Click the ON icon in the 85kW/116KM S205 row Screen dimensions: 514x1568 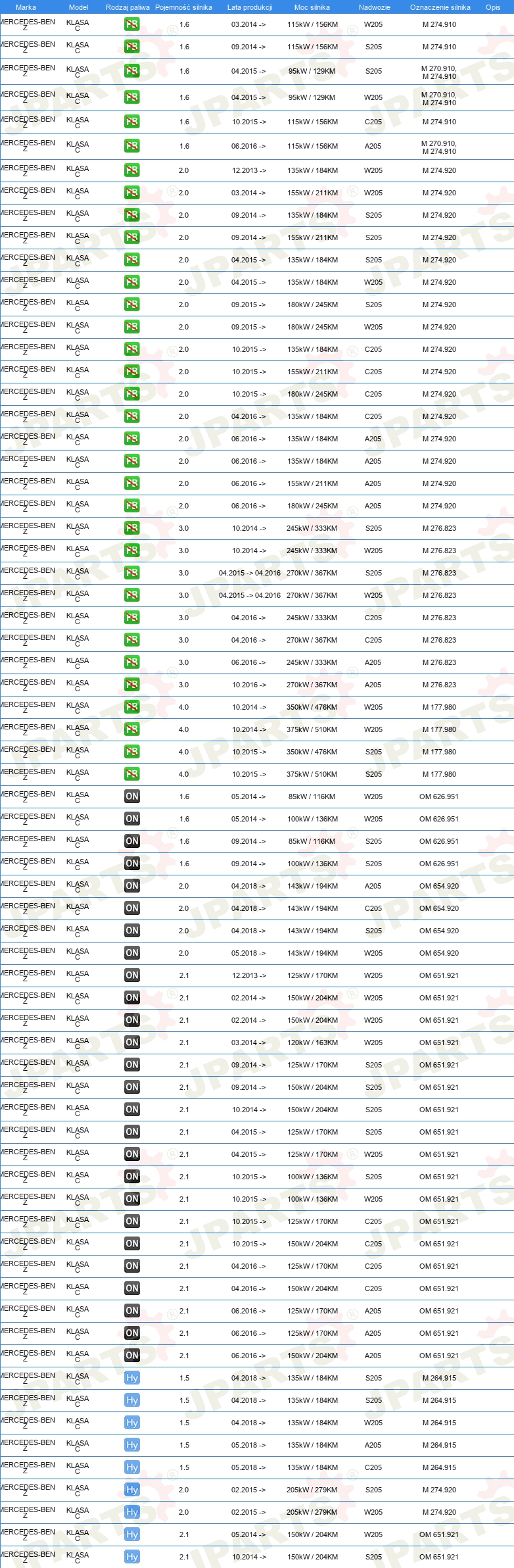tap(132, 841)
